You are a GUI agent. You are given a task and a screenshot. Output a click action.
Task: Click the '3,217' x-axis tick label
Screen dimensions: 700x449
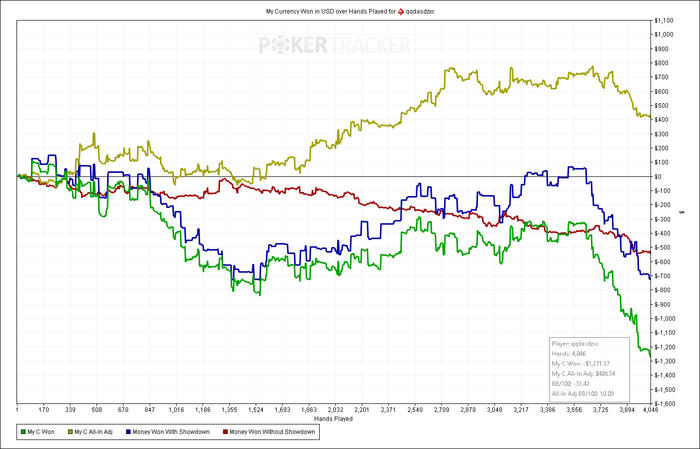(521, 409)
